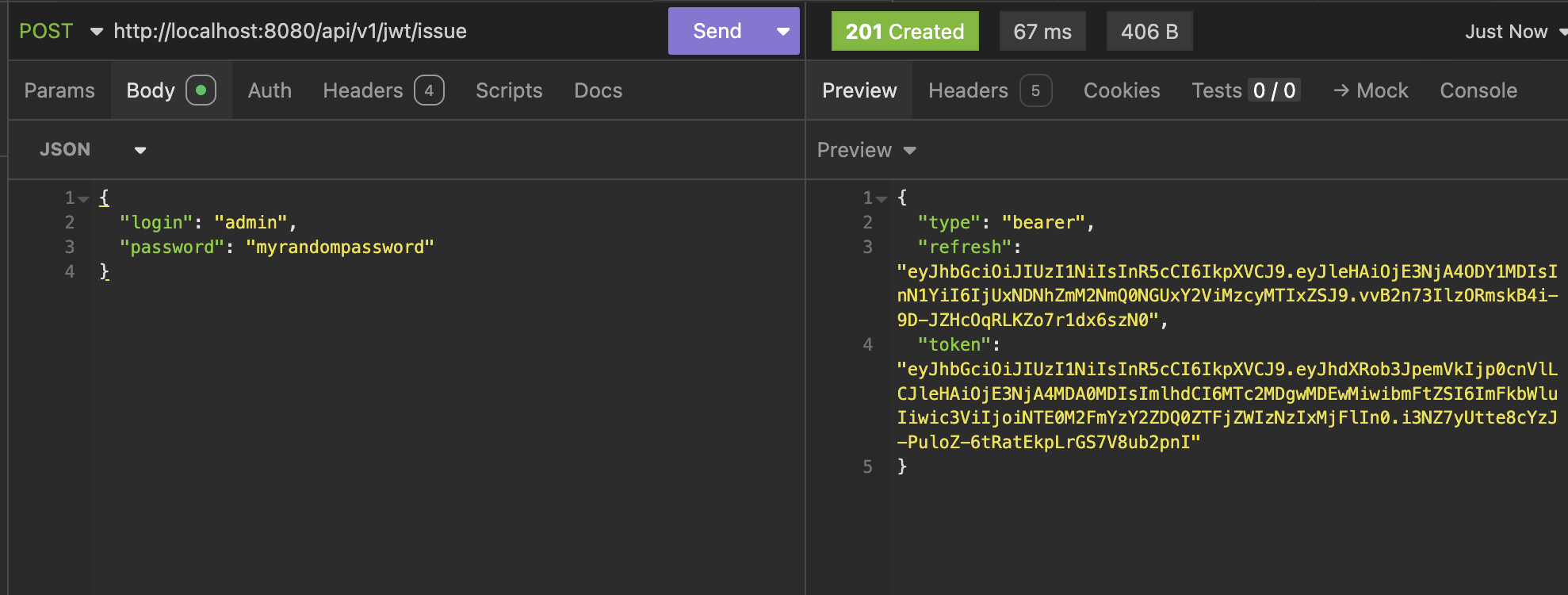Open the Console tab
The image size is (1568, 595).
click(x=1478, y=90)
